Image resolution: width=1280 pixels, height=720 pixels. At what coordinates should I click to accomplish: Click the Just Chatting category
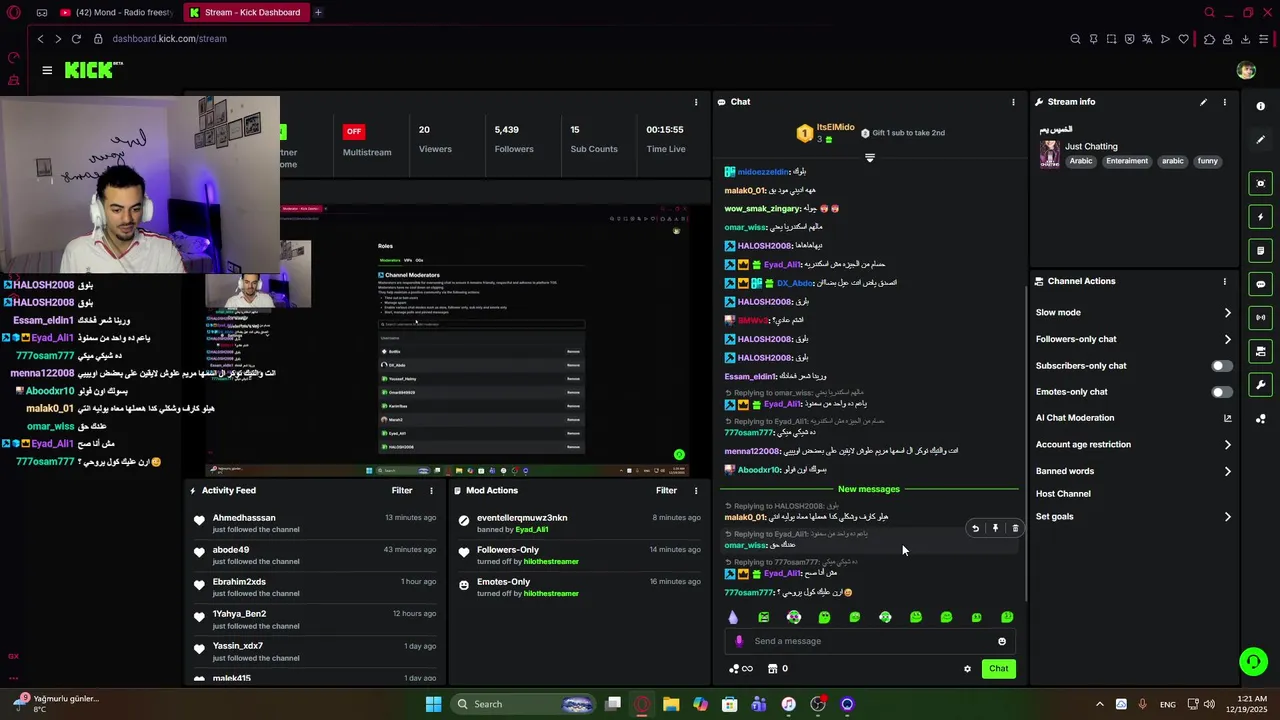(1091, 147)
